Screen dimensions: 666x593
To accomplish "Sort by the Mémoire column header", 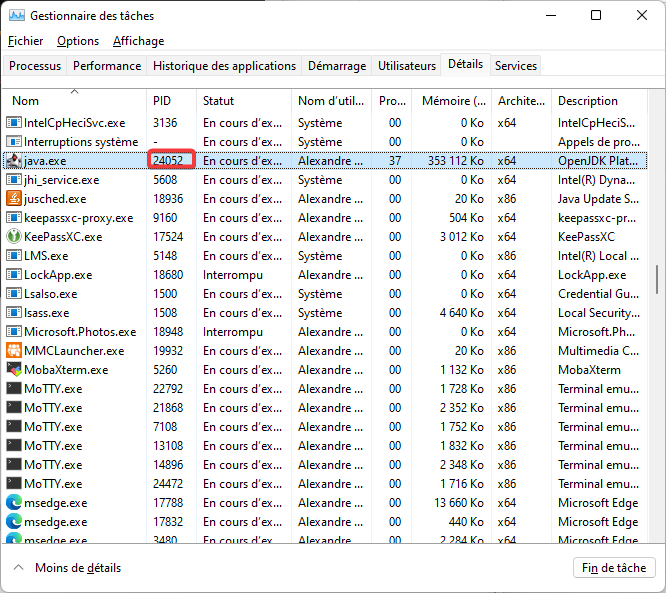I will click(x=454, y=101).
